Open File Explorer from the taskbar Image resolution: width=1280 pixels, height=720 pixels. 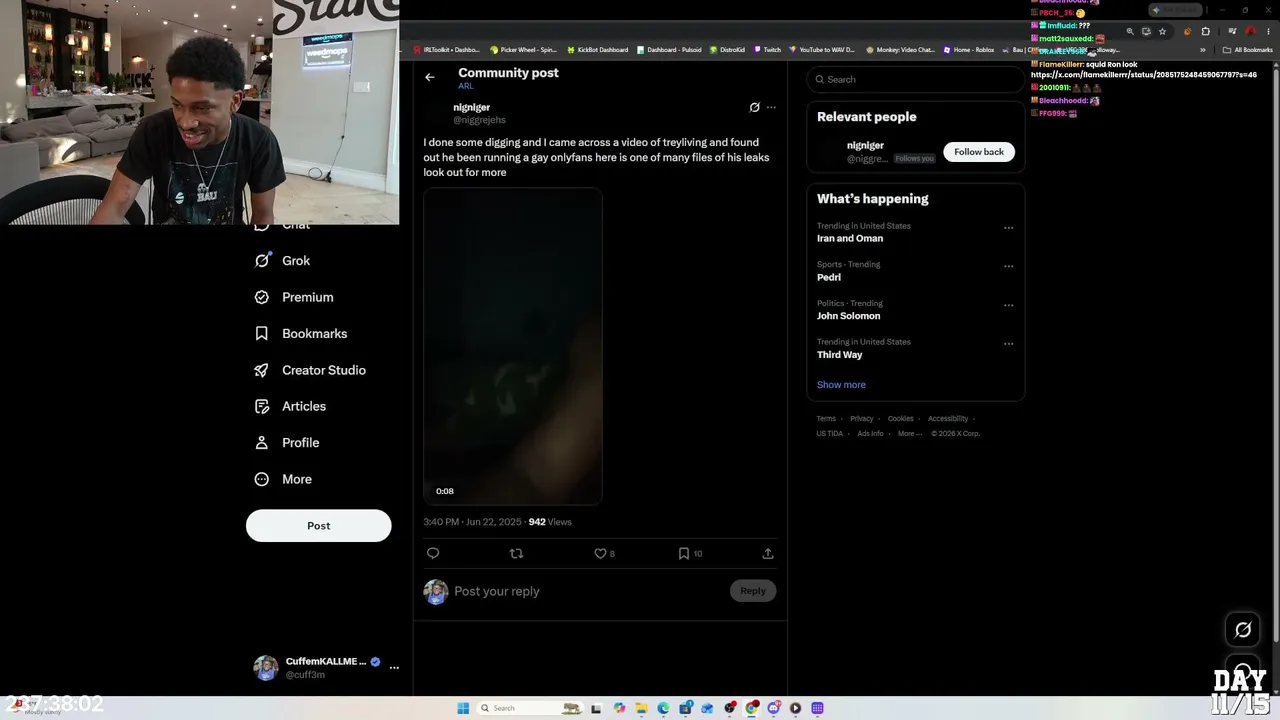641,708
